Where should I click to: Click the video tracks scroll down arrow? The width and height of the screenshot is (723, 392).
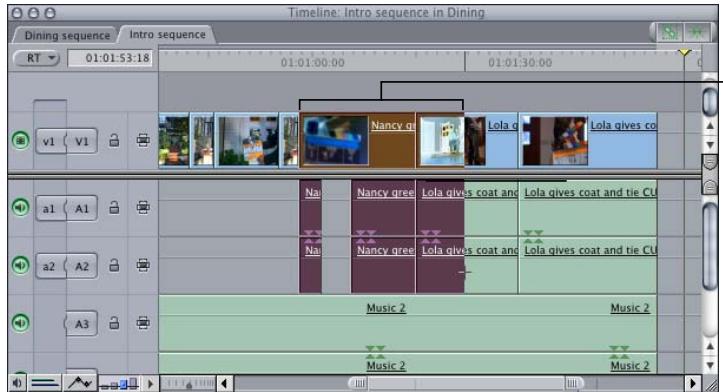[710, 144]
